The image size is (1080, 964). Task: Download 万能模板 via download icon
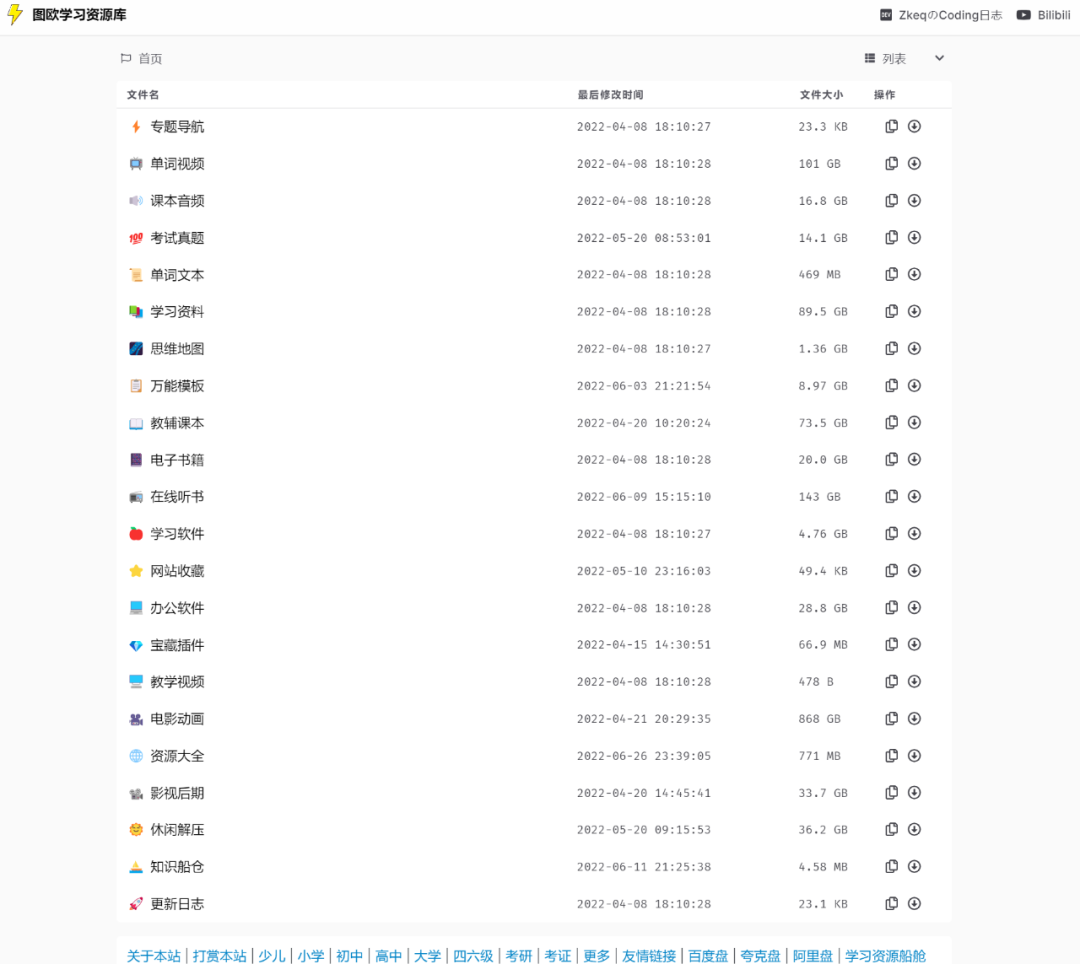pyautogui.click(x=914, y=386)
